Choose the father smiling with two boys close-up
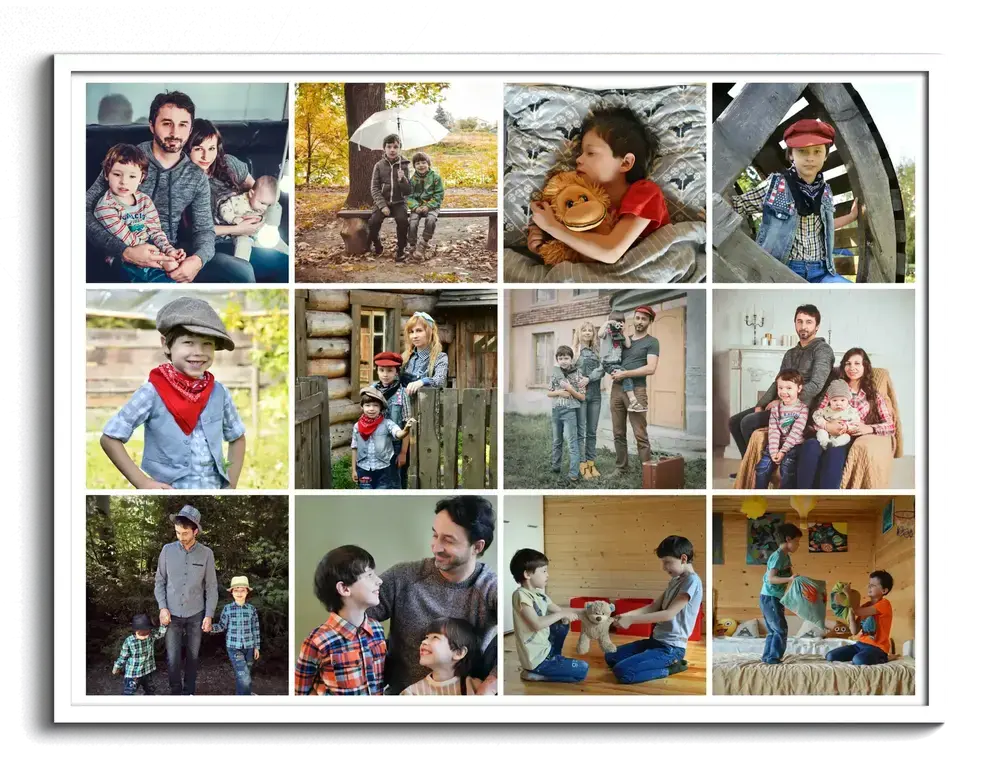 pos(396,595)
